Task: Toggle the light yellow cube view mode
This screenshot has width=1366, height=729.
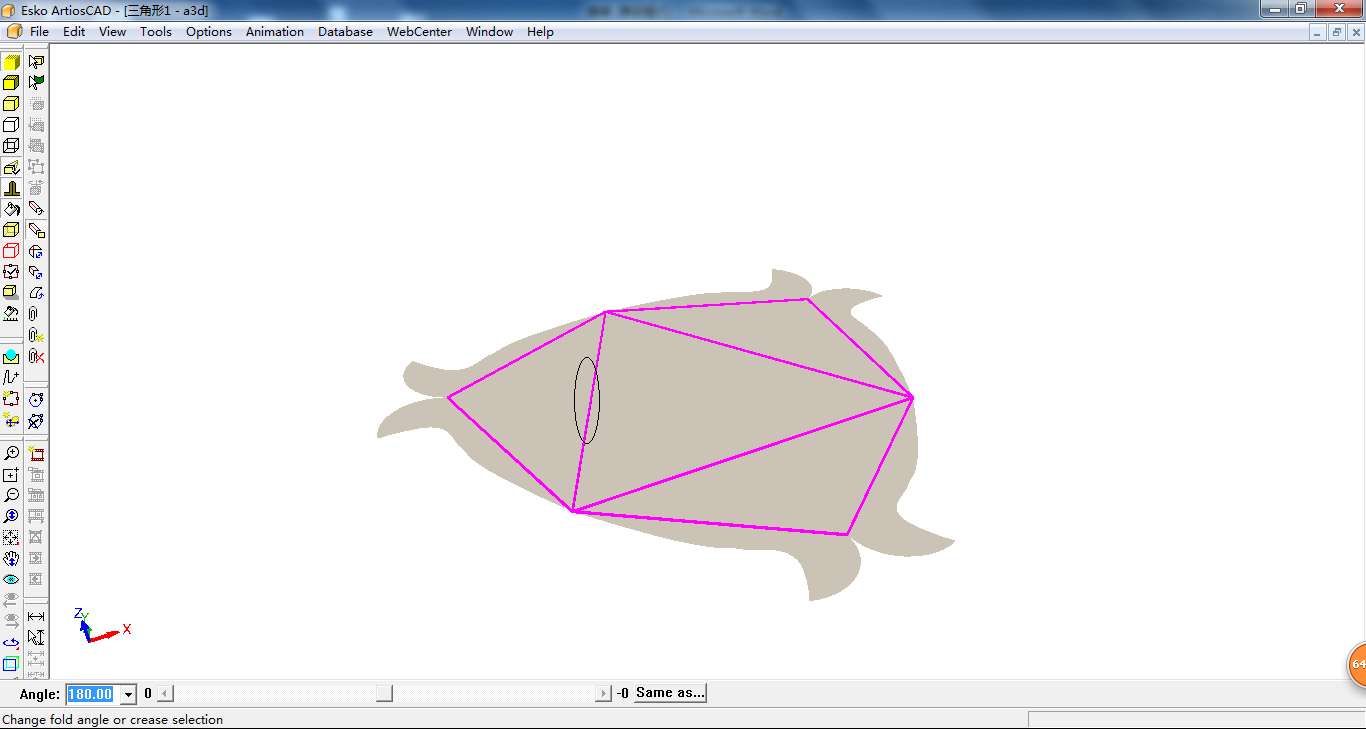Action: click(x=11, y=104)
